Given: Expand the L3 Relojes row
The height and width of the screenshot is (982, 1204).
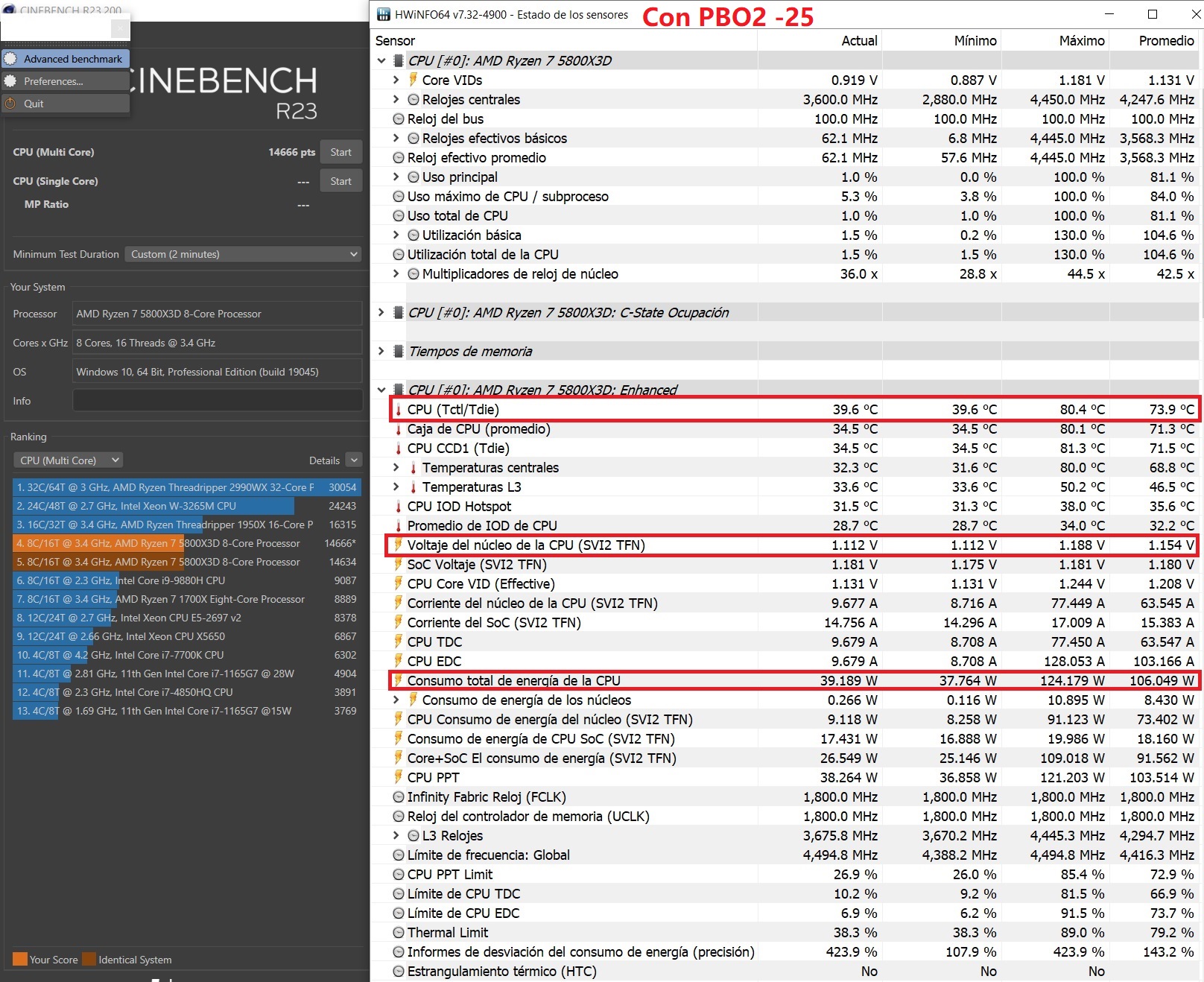Looking at the screenshot, I should click(x=396, y=835).
